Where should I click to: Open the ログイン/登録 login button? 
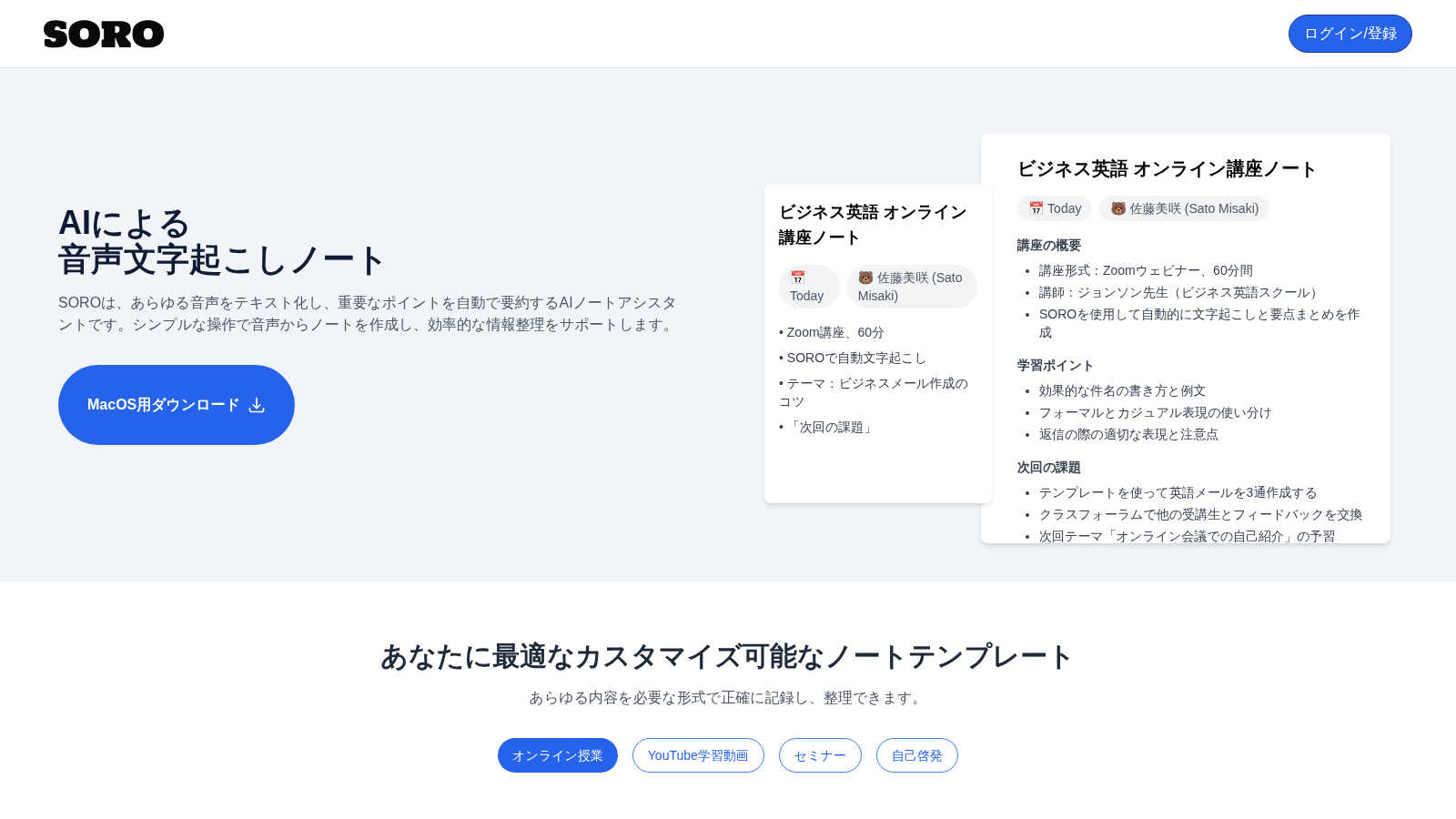coord(1350,34)
